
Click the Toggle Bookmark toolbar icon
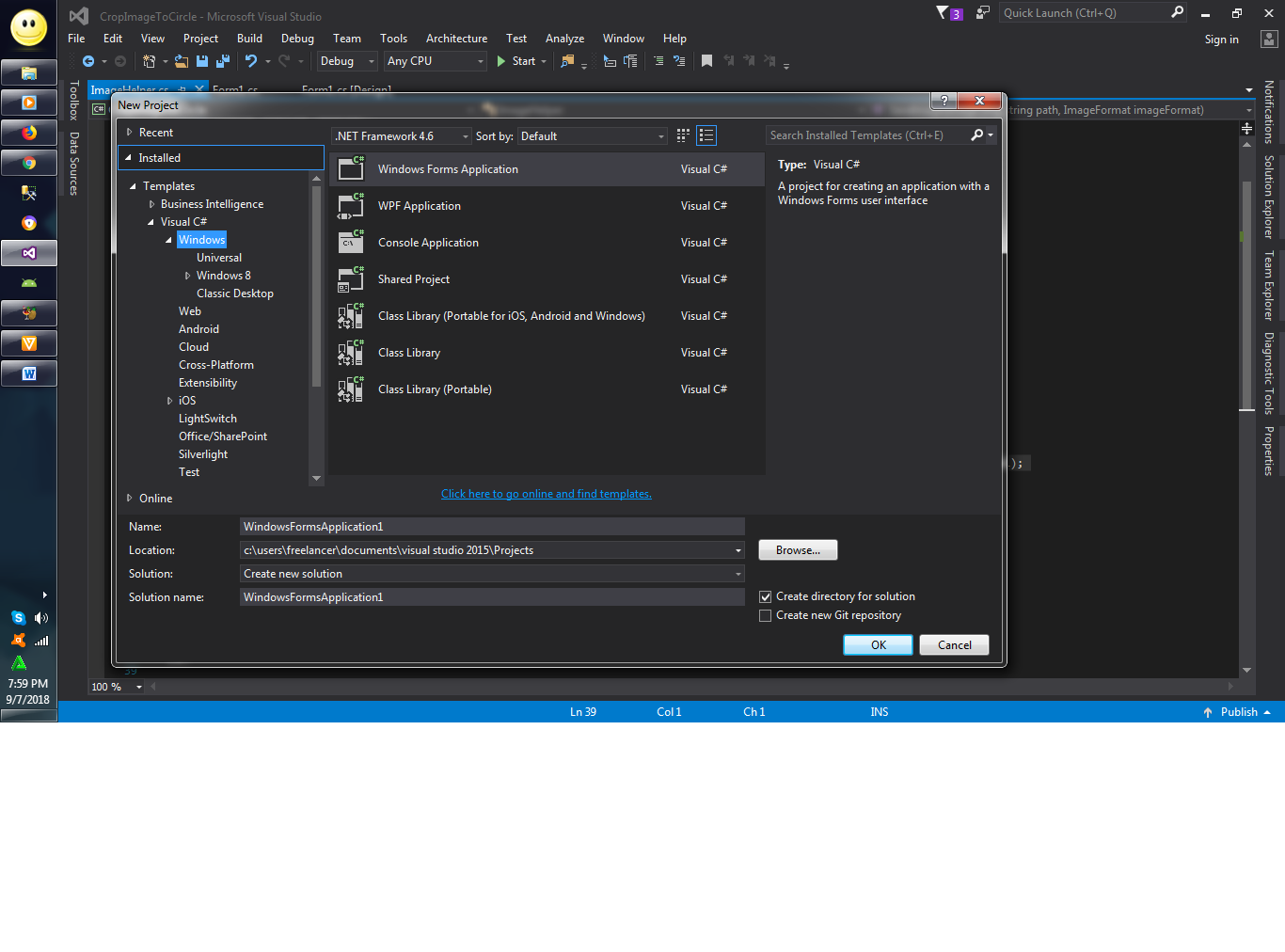pyautogui.click(x=706, y=61)
